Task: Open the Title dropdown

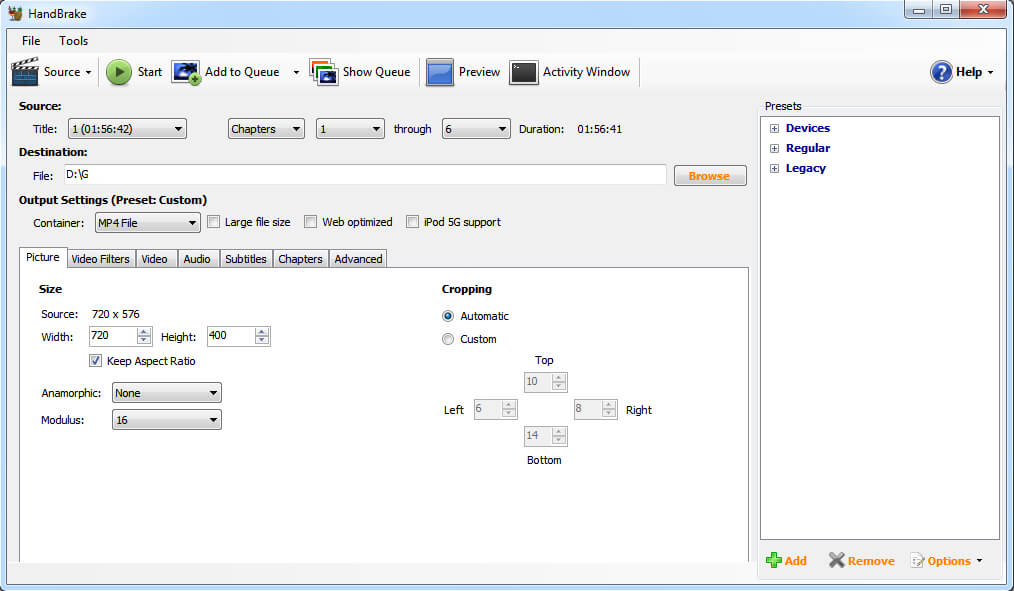Action: (x=127, y=129)
